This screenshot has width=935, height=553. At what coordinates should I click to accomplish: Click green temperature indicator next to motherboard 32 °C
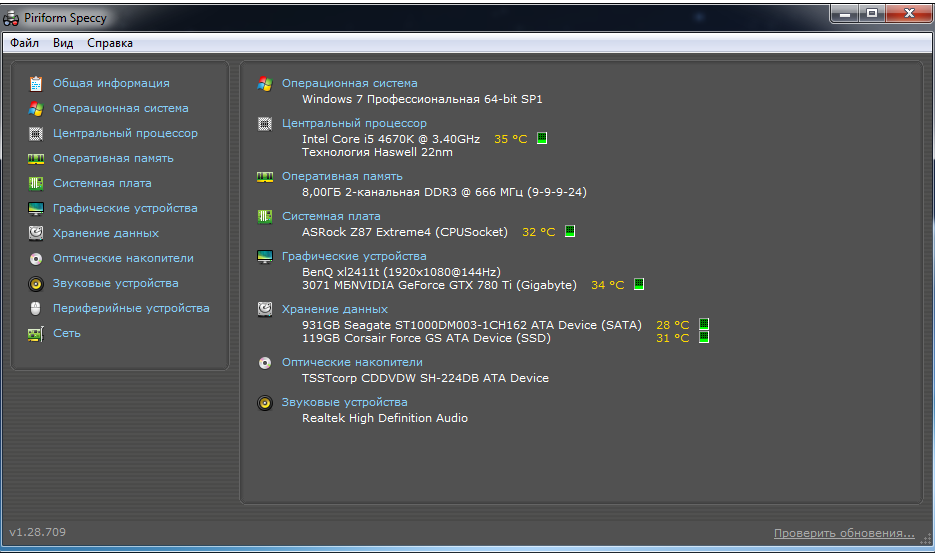coord(570,231)
